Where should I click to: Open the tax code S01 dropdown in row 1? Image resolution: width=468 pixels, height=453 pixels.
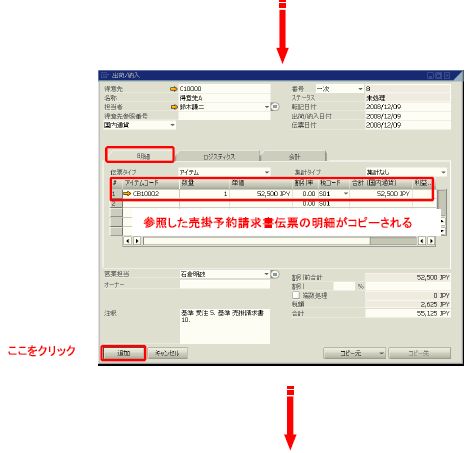click(346, 194)
